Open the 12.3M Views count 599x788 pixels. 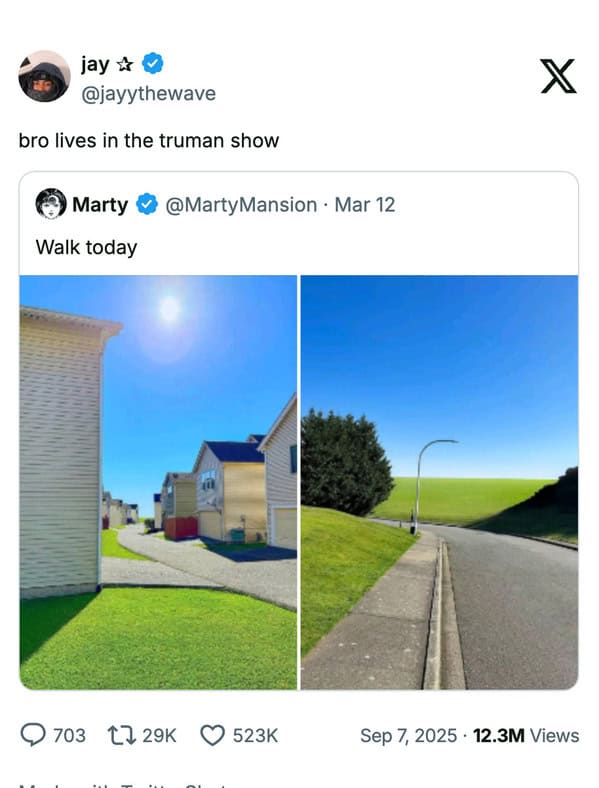click(x=526, y=736)
